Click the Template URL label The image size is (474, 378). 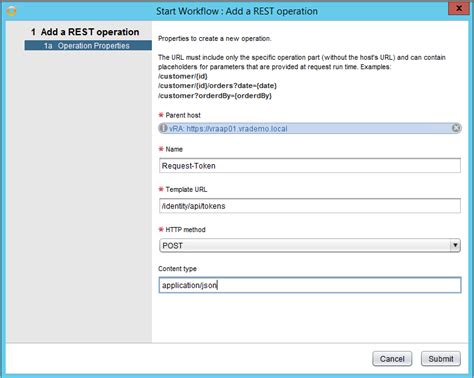186,190
